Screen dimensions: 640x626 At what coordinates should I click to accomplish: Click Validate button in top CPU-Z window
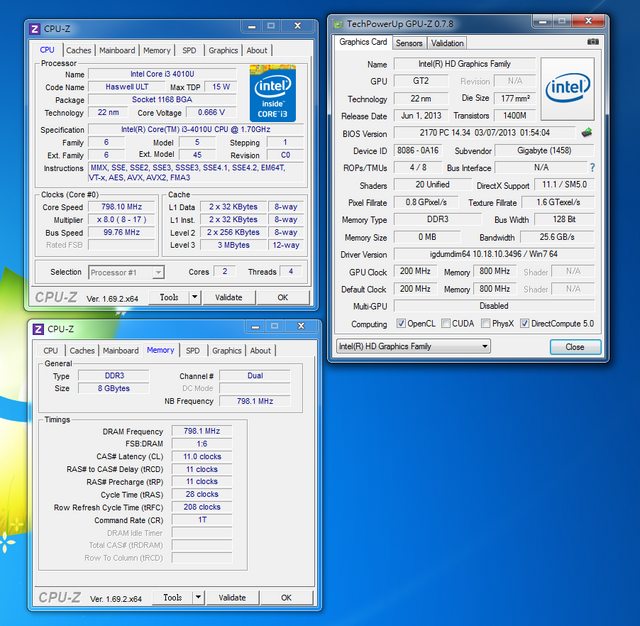pyautogui.click(x=229, y=297)
